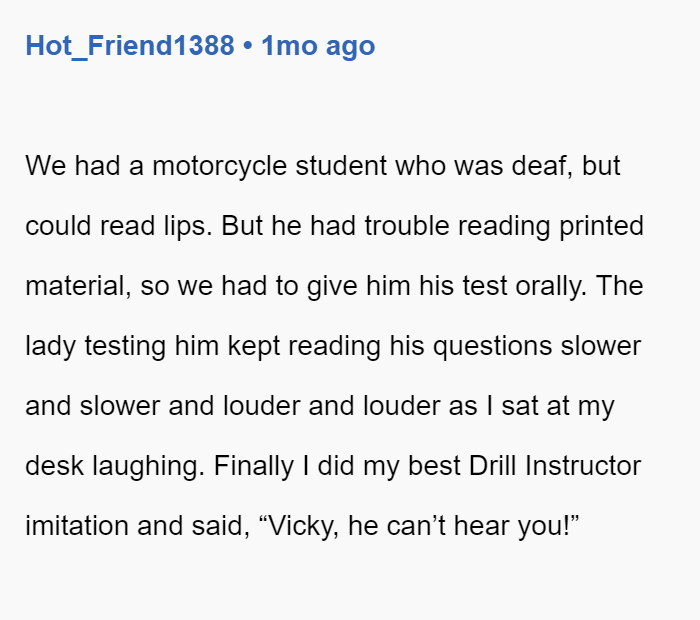Screen dimensions: 700x620
Task: Click the word "printed" in the comment
Action: [601, 226]
